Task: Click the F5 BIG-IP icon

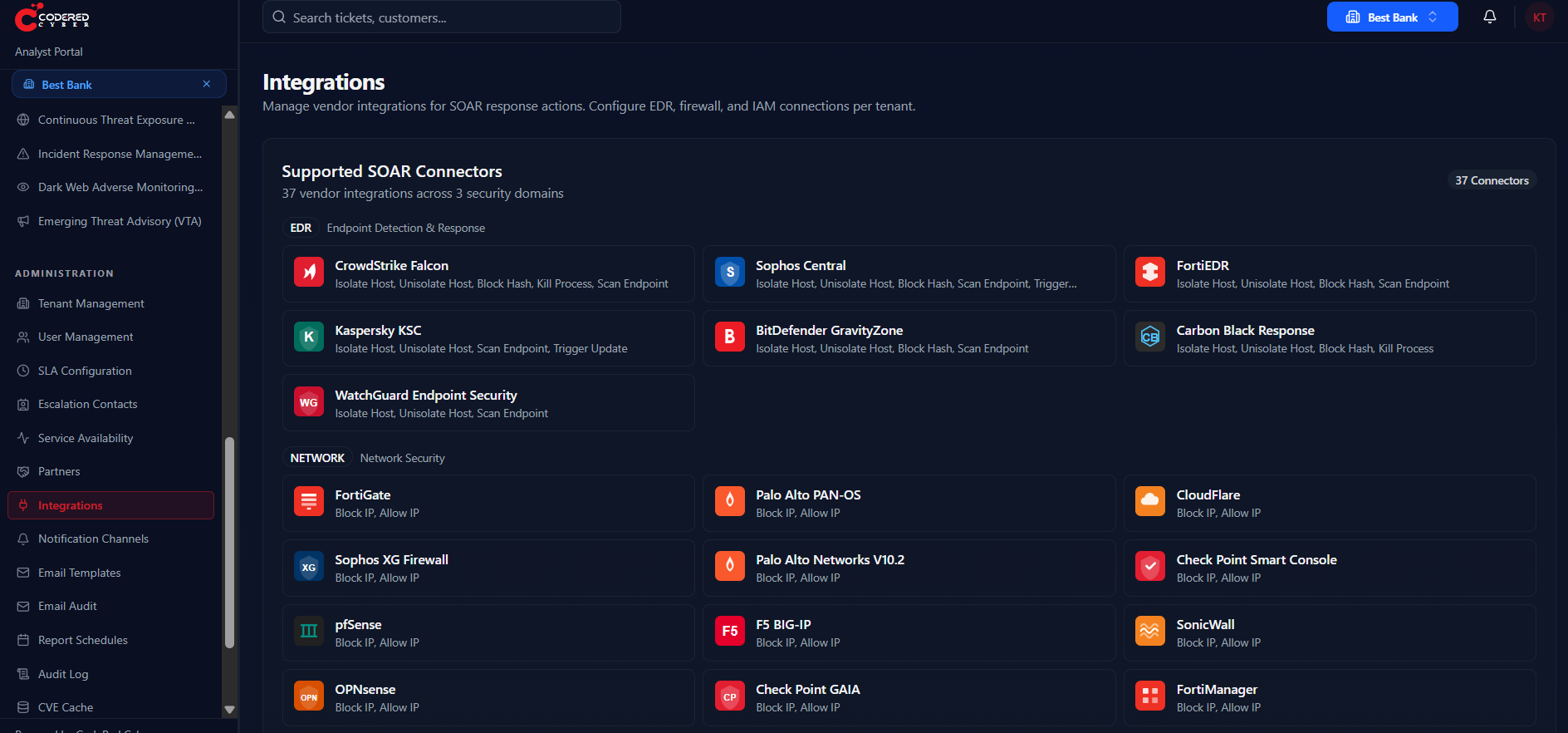Action: (x=730, y=631)
